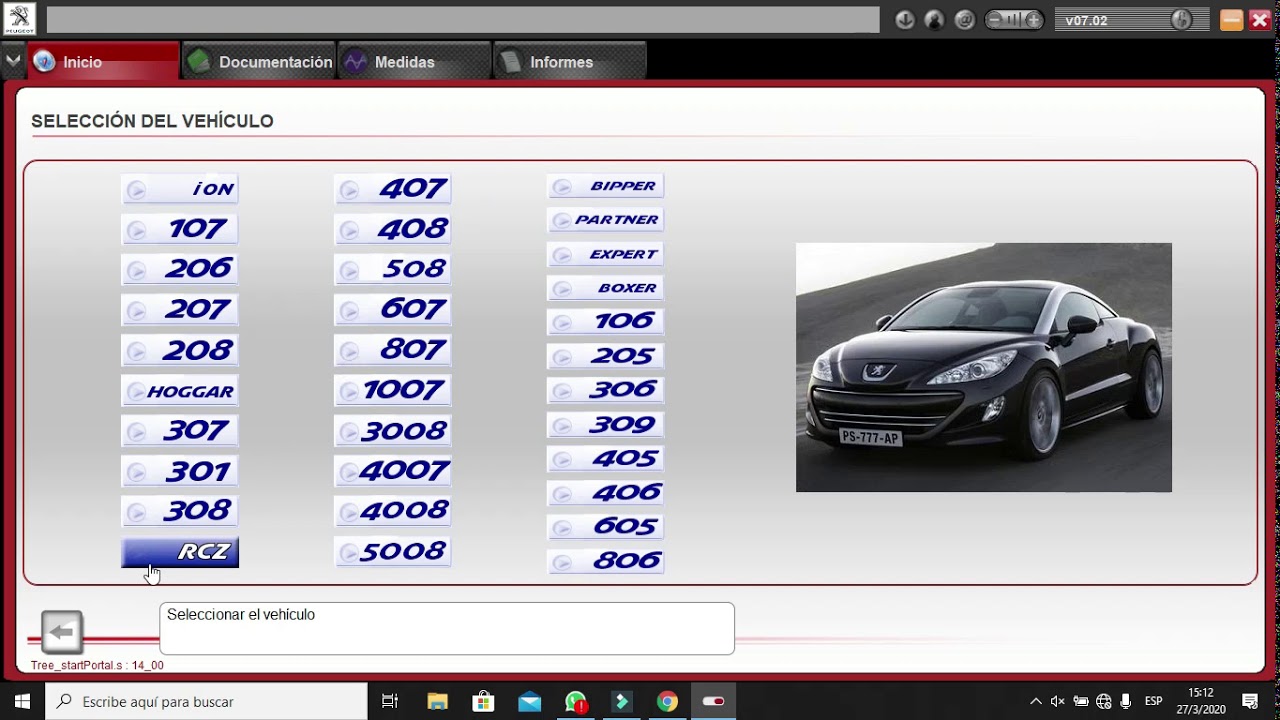The height and width of the screenshot is (720, 1280).
Task: Open Task View in the taskbar
Action: click(x=390, y=701)
